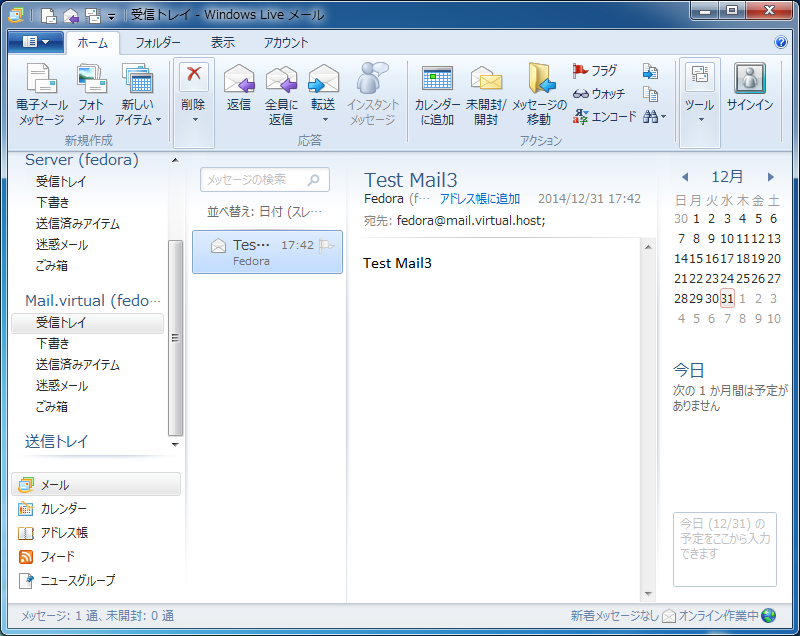Image resolution: width=800 pixels, height=636 pixels.
Task: Change sort order via 並べ替え: 日付
Action: (x=264, y=211)
